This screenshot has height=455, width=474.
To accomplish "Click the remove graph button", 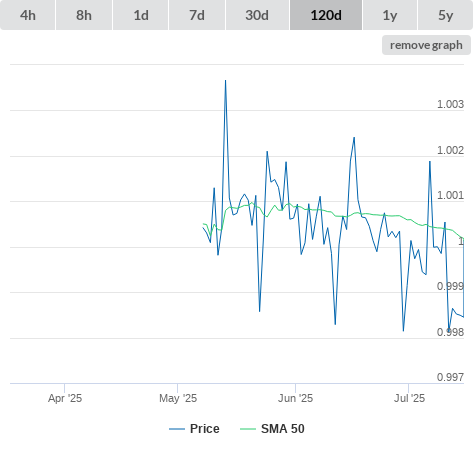I will point(426,45).
